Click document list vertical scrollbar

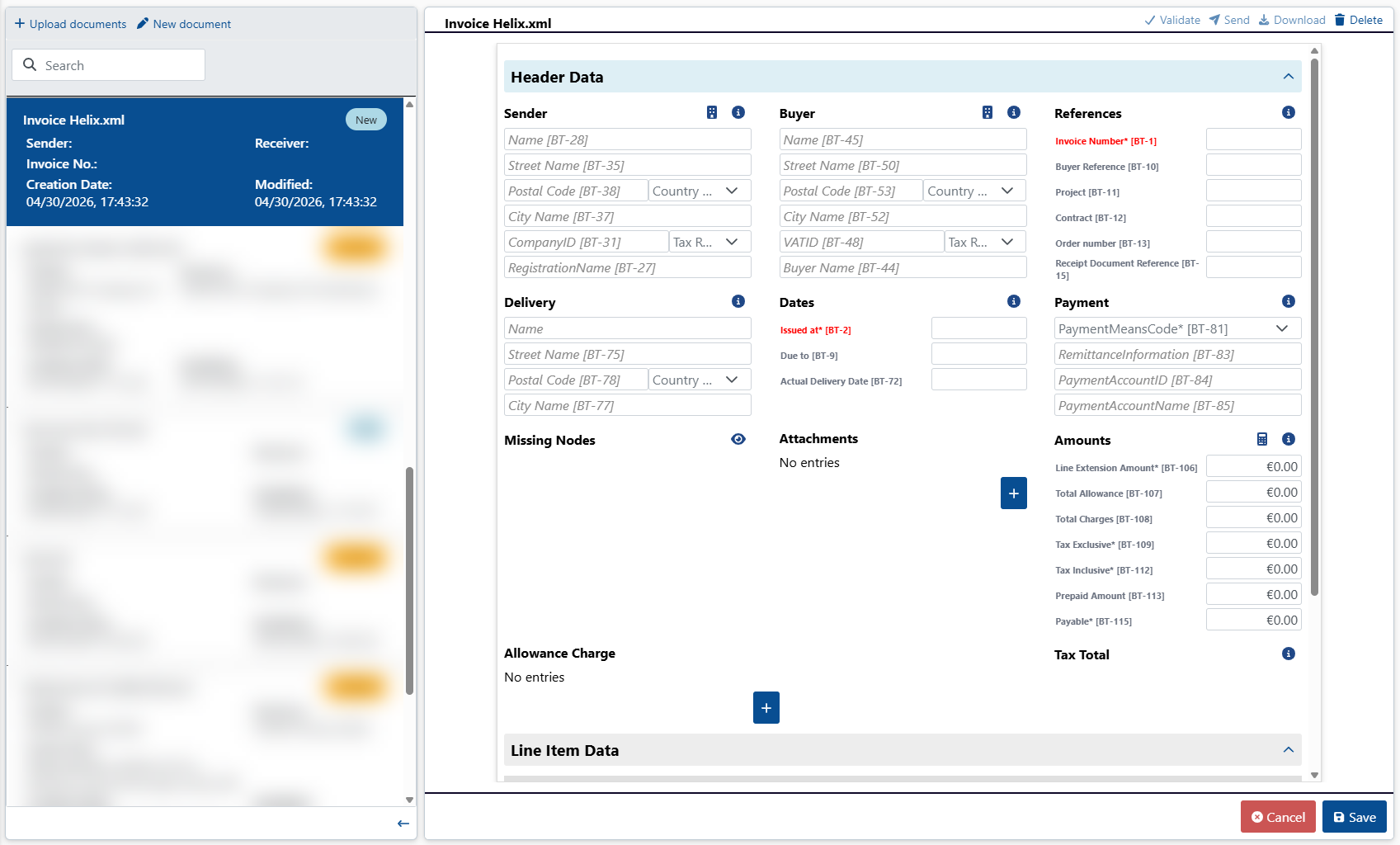click(409, 581)
